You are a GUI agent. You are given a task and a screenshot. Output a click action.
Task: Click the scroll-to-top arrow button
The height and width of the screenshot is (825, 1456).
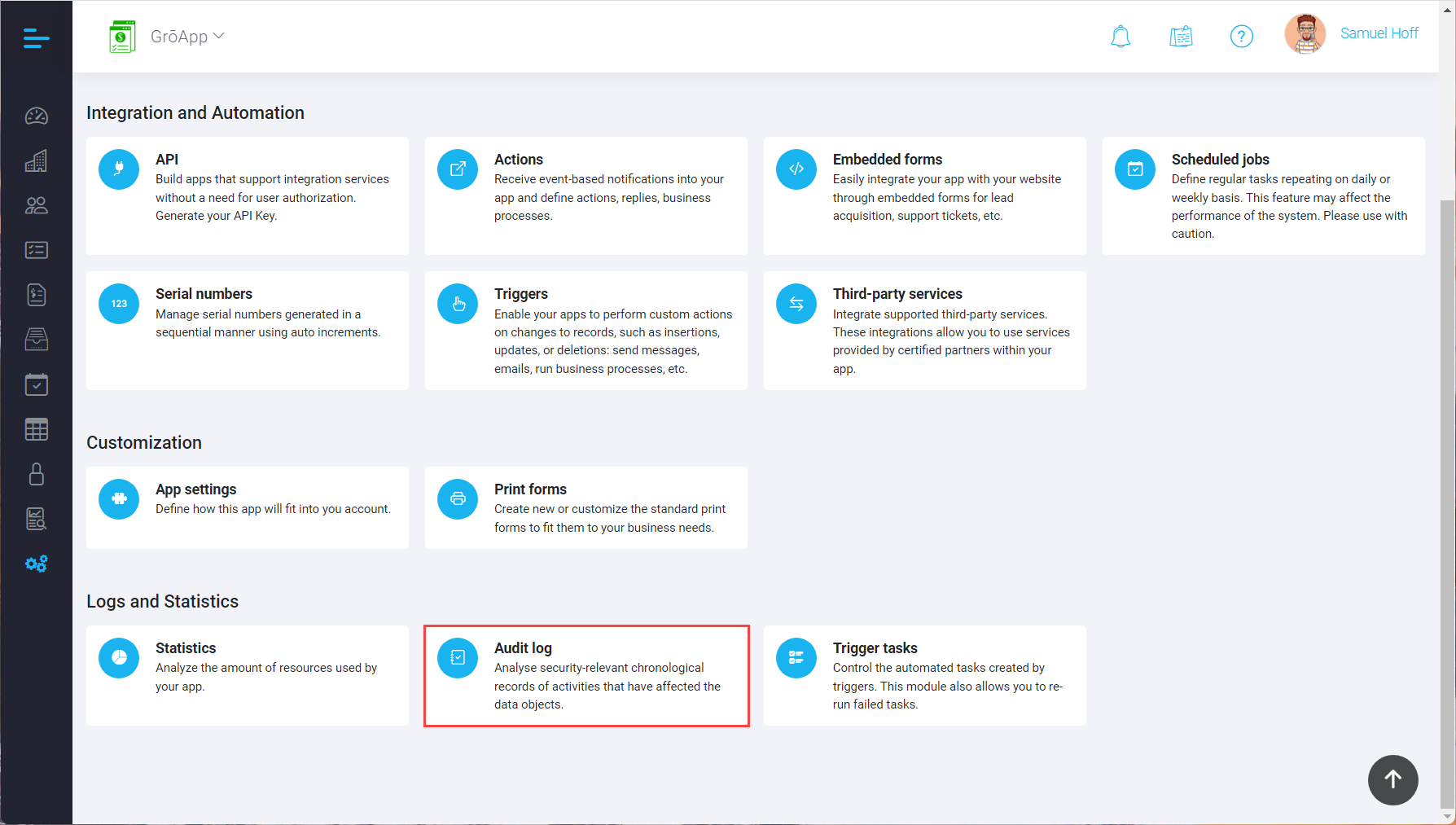[1393, 780]
